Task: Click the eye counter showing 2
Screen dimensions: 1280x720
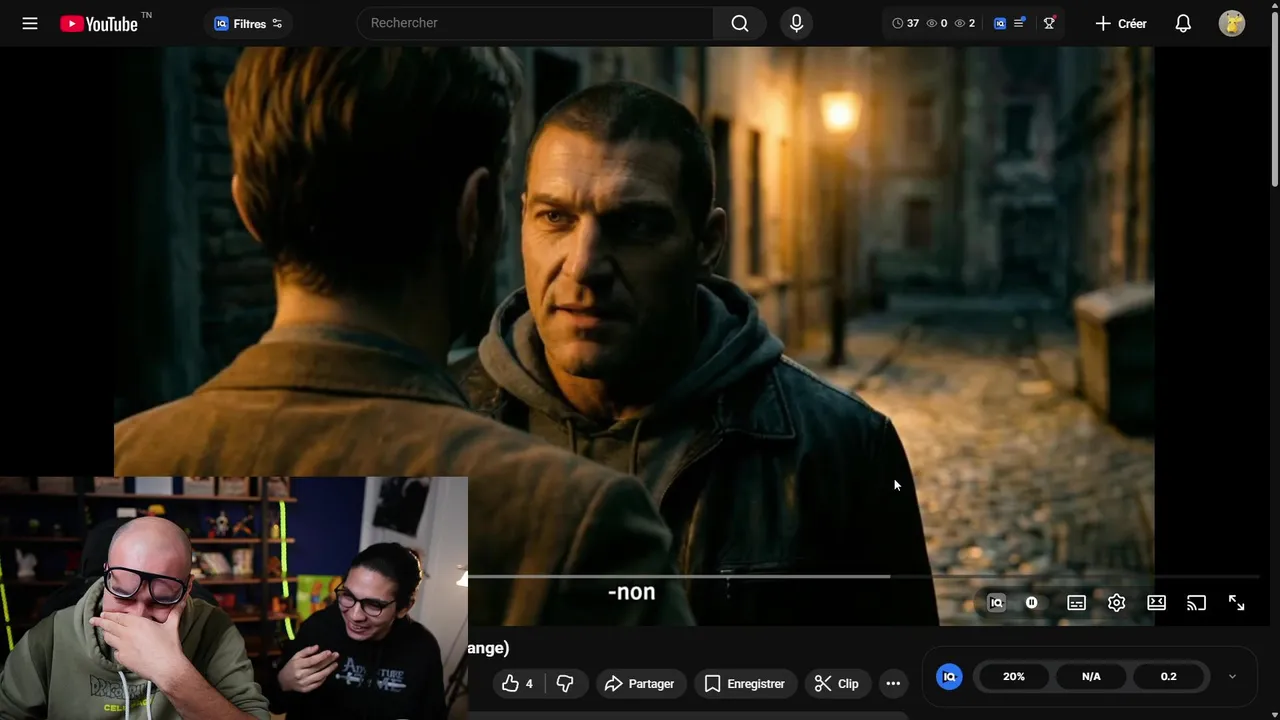Action: 965,23
